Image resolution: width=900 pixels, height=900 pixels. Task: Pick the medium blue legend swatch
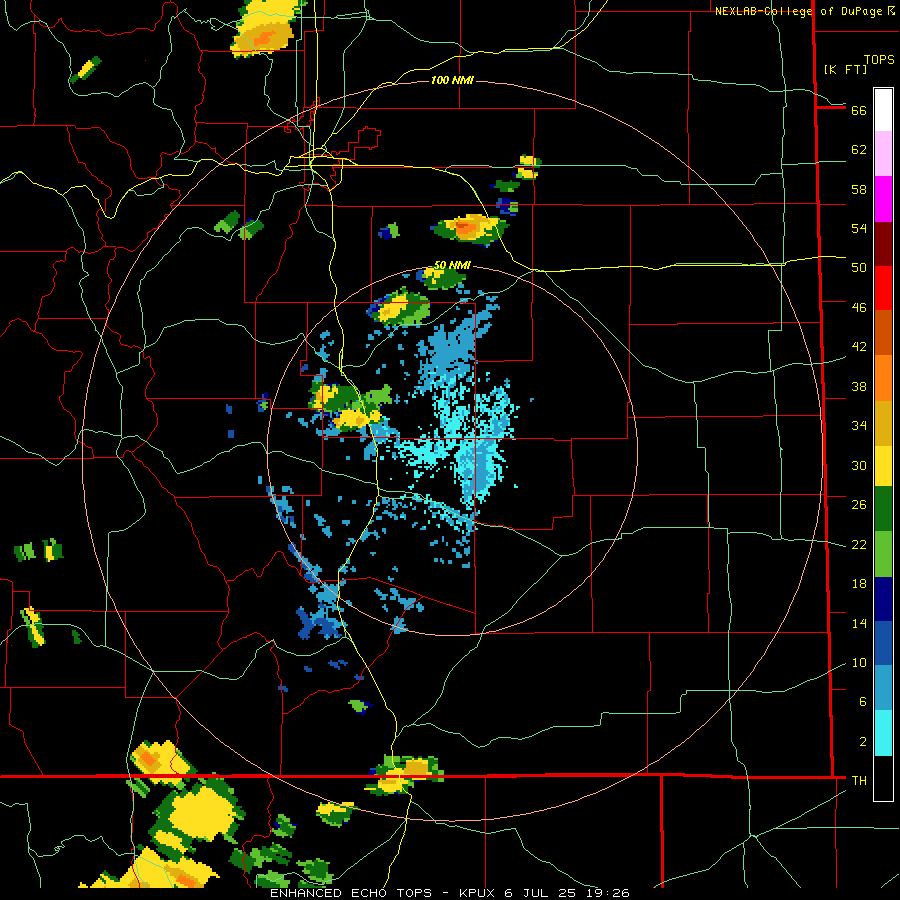tap(883, 643)
